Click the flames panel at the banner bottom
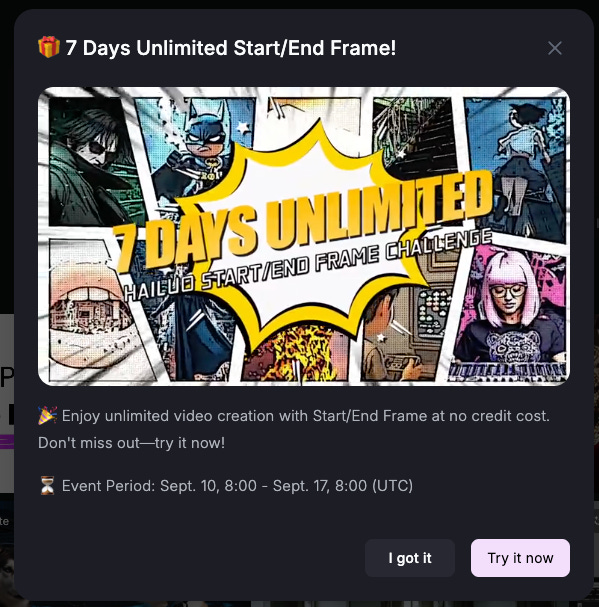Screen dimensions: 599x607 (x=294, y=354)
